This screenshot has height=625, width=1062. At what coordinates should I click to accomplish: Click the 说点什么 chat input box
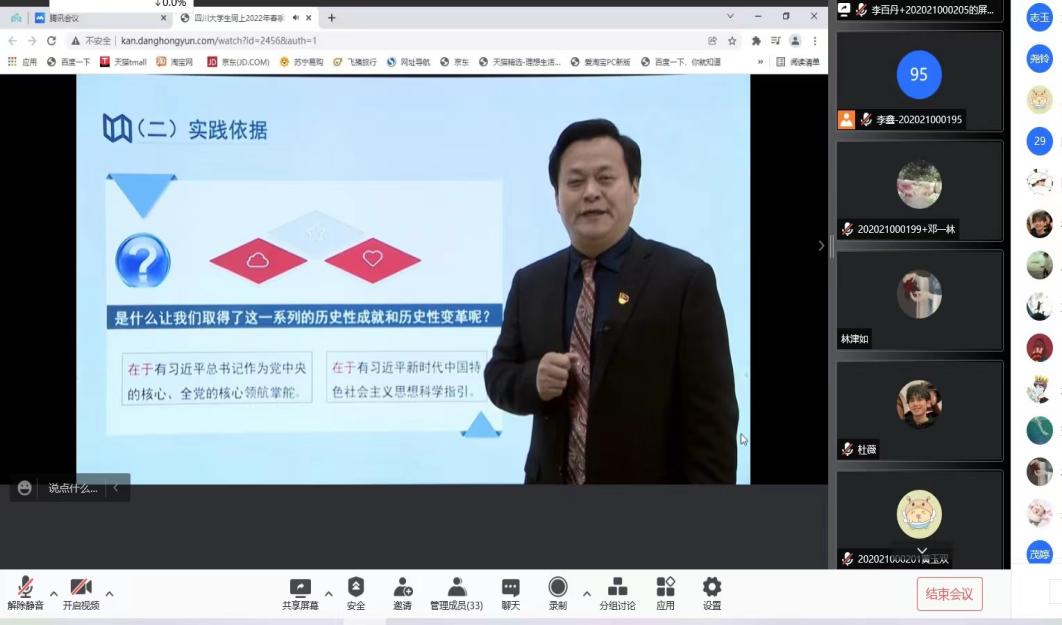coord(72,488)
